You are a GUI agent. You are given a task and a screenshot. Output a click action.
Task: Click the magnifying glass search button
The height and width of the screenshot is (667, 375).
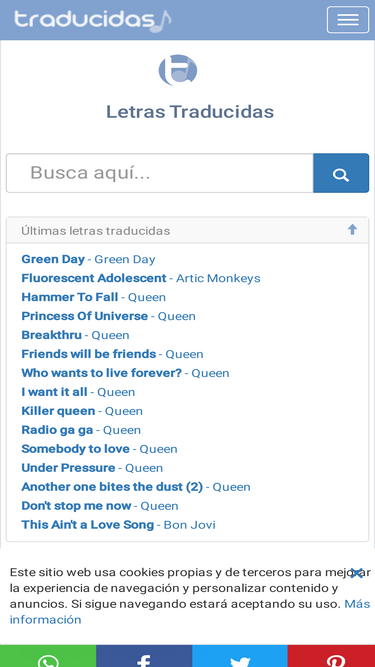341,173
